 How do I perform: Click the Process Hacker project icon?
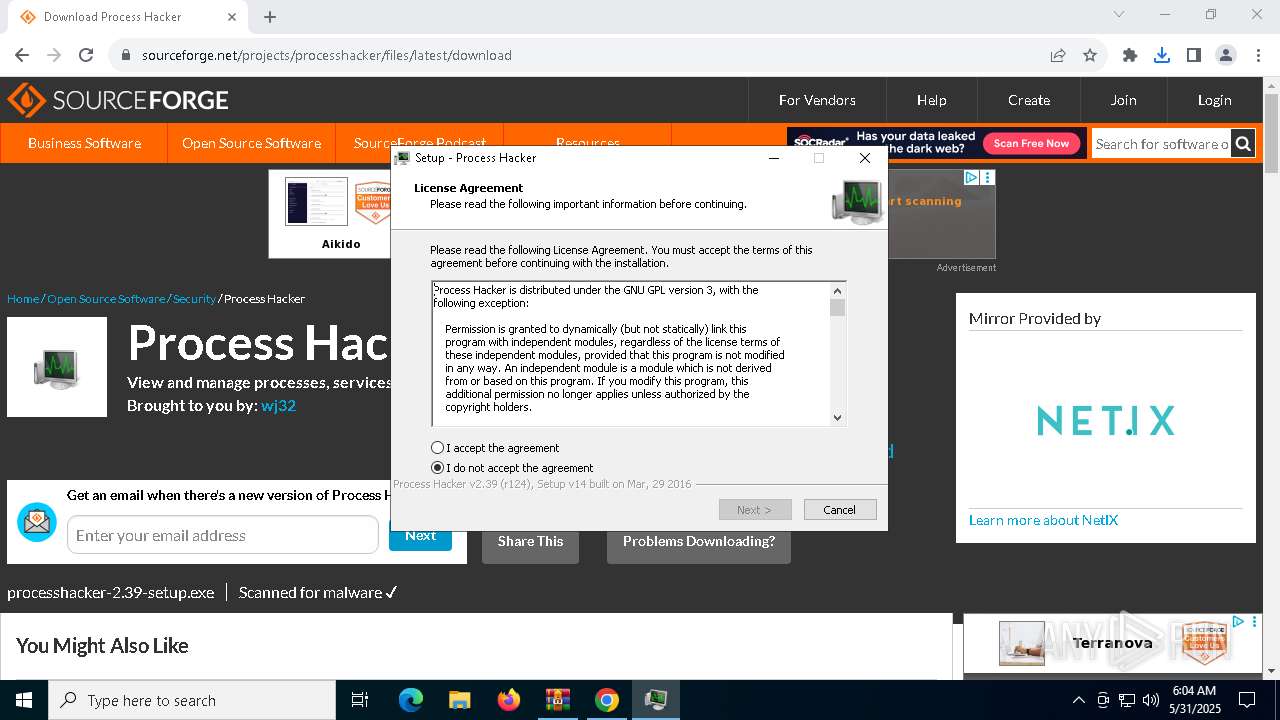click(57, 367)
